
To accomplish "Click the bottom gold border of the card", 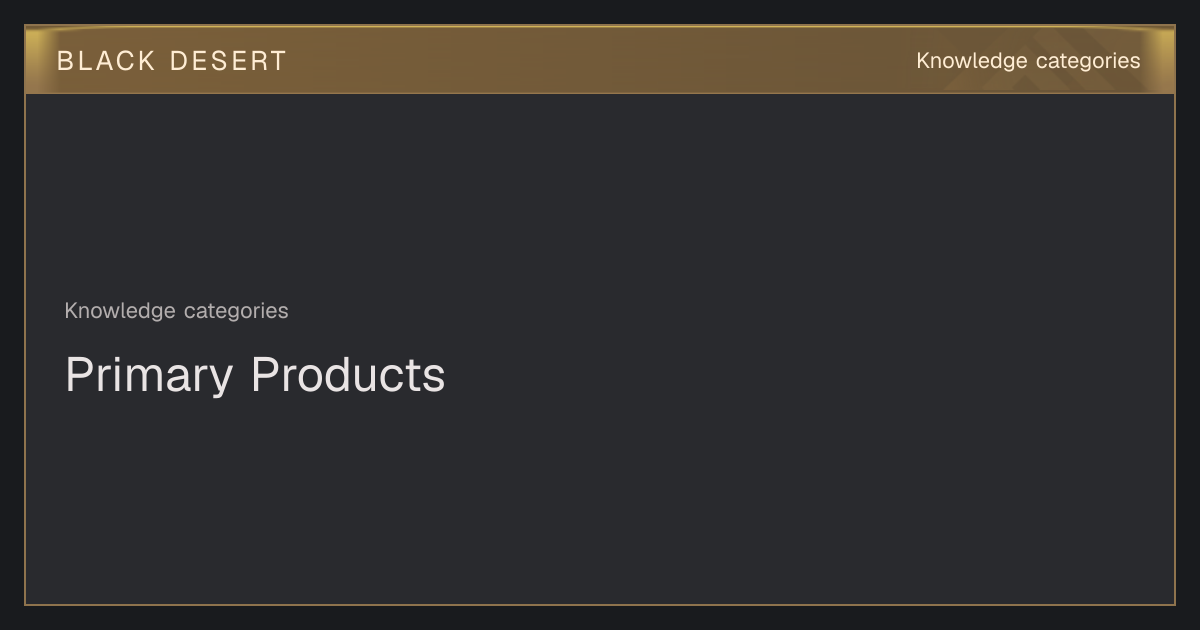I will 600,604.
